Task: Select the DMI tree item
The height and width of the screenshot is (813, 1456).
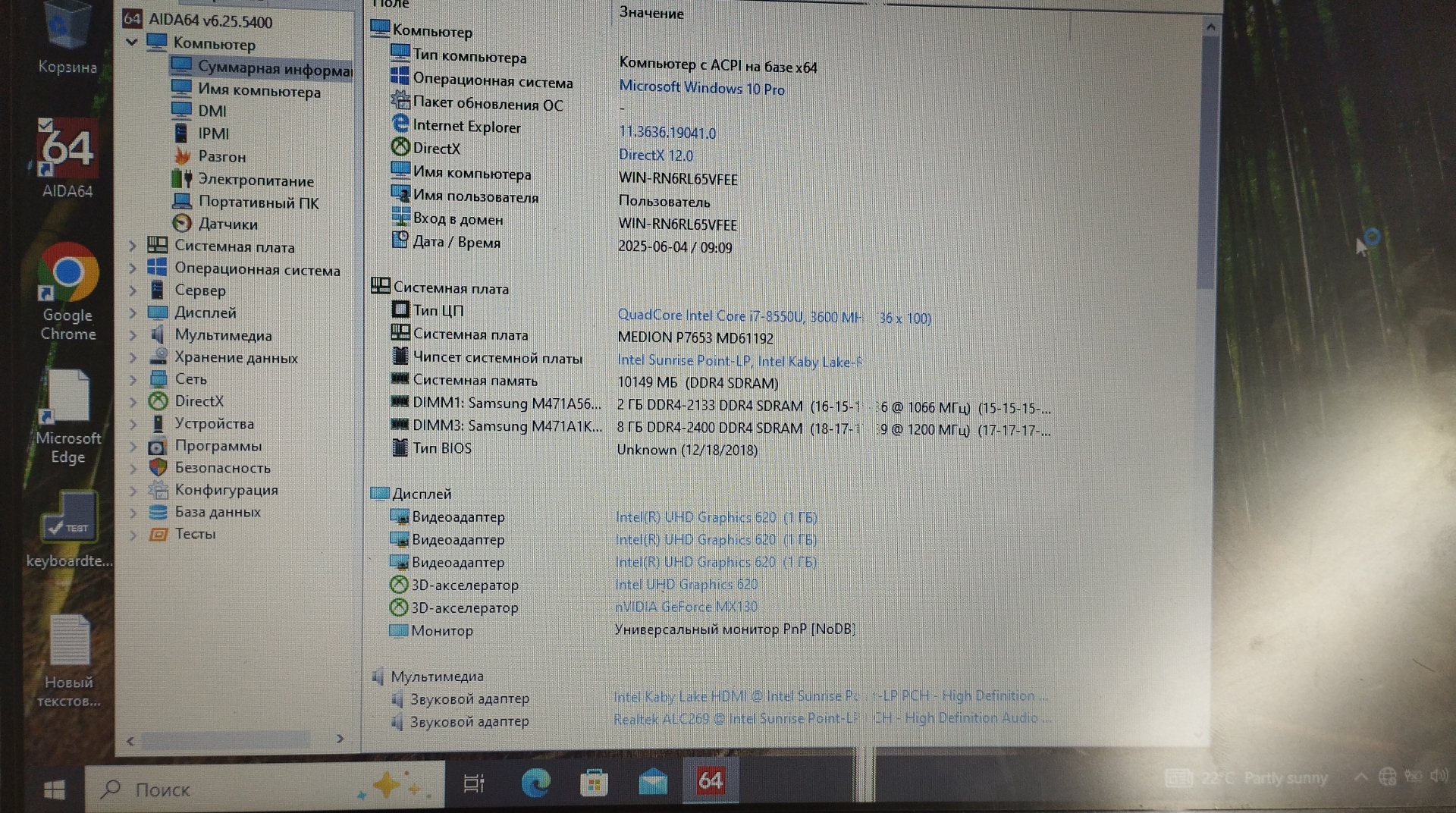Action: pyautogui.click(x=212, y=111)
